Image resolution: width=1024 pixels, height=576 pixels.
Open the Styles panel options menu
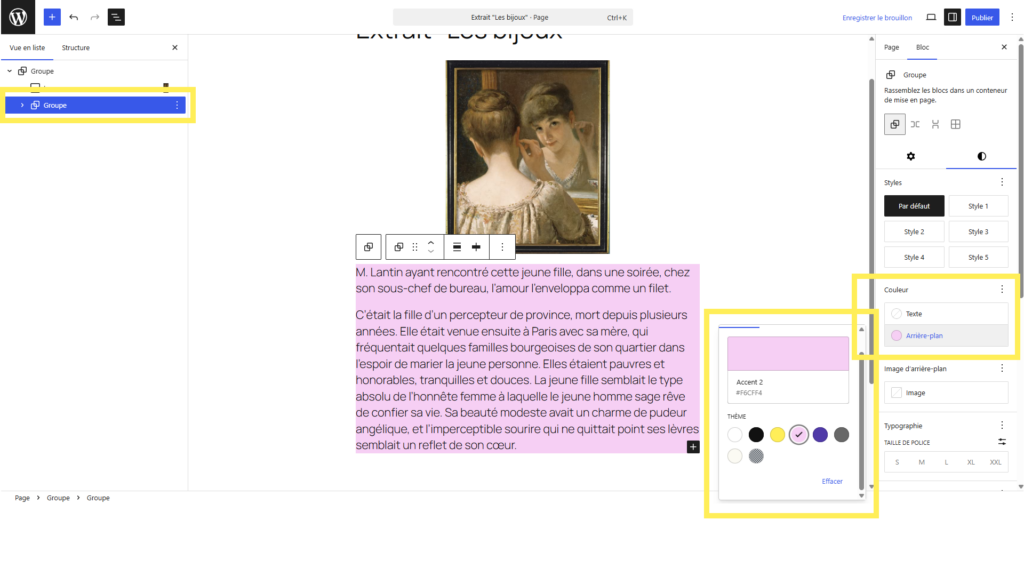point(1002,182)
